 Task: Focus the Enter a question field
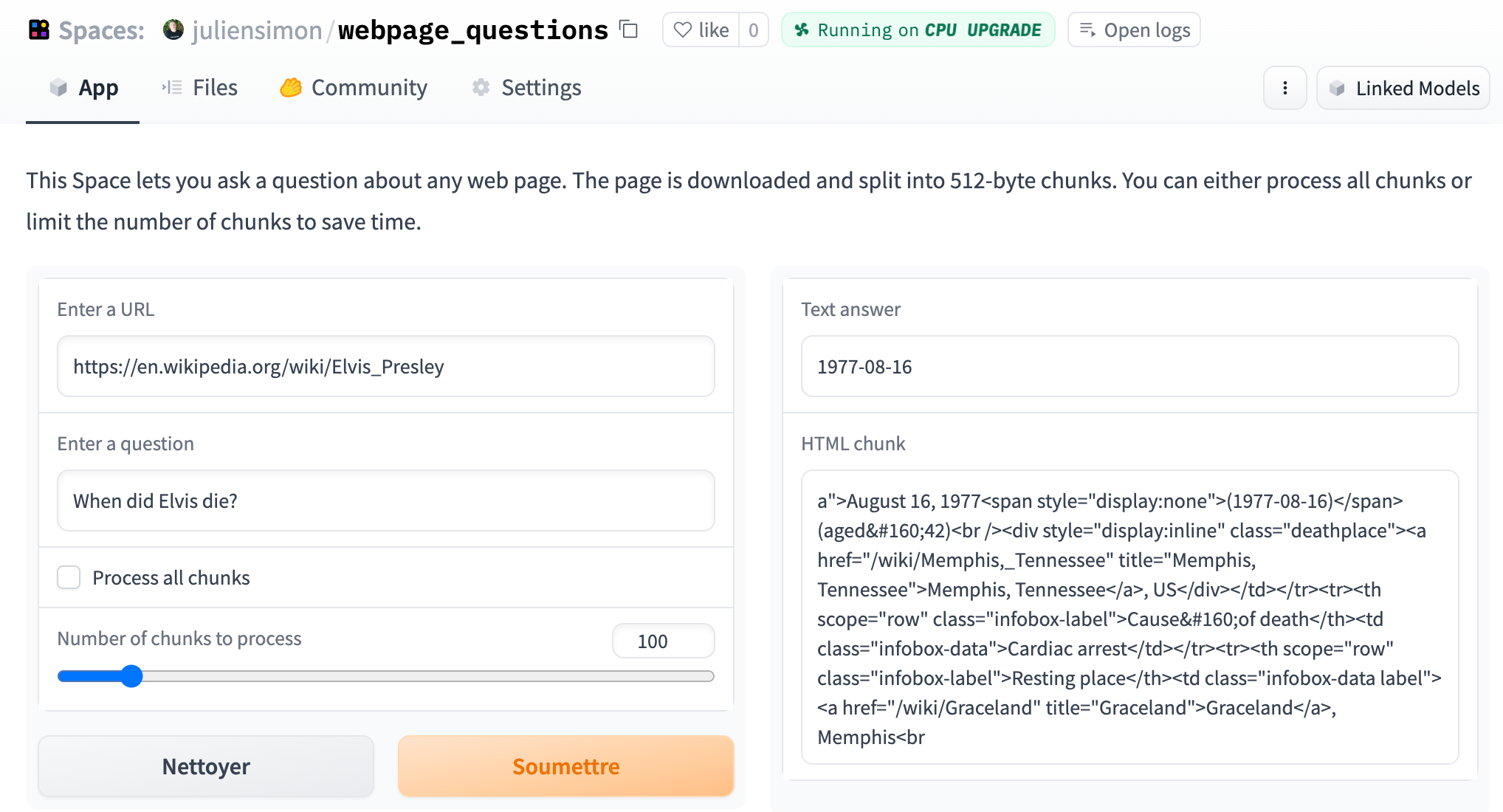[385, 501]
